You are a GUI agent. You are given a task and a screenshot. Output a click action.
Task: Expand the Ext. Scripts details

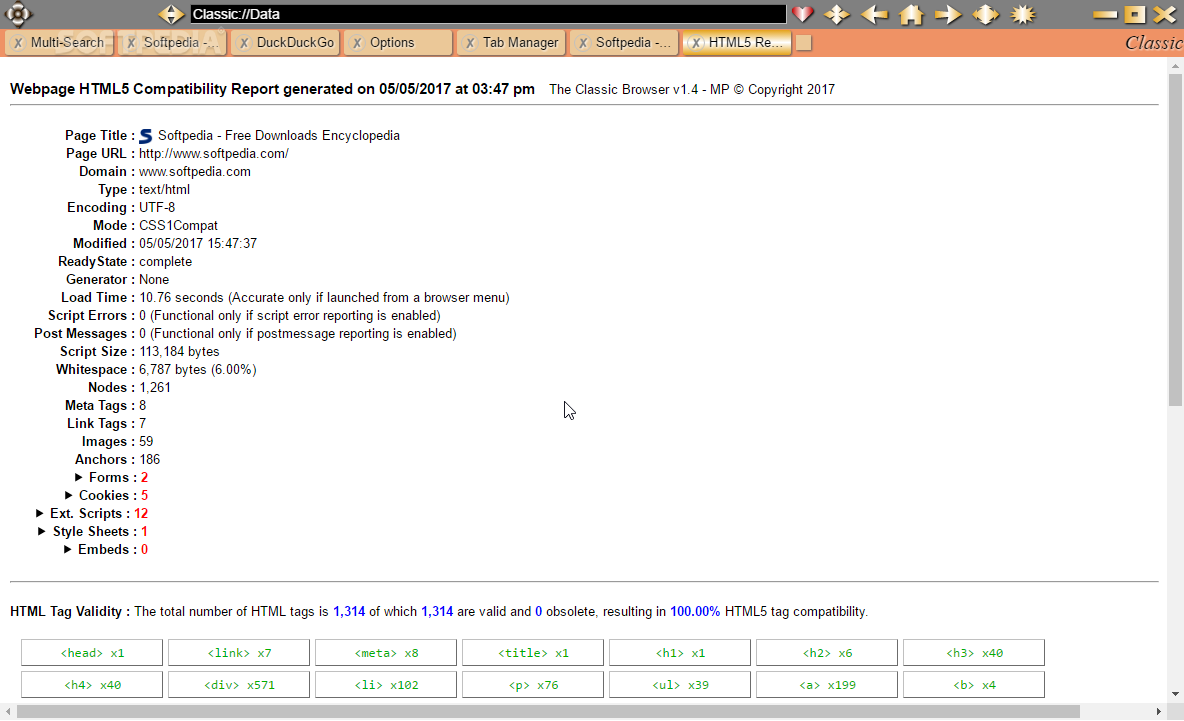(x=39, y=513)
